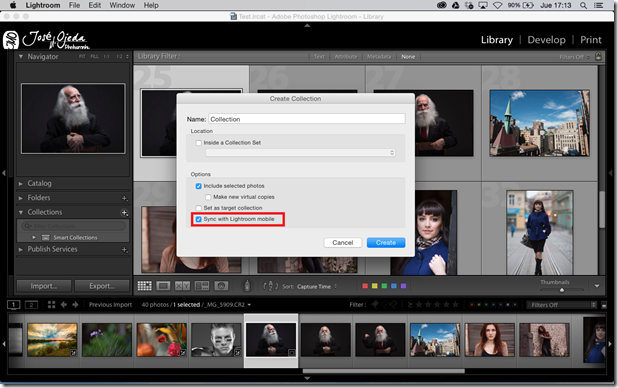This screenshot has width=618, height=388.
Task: Select the Painter spray can tool
Action: click(x=247, y=286)
